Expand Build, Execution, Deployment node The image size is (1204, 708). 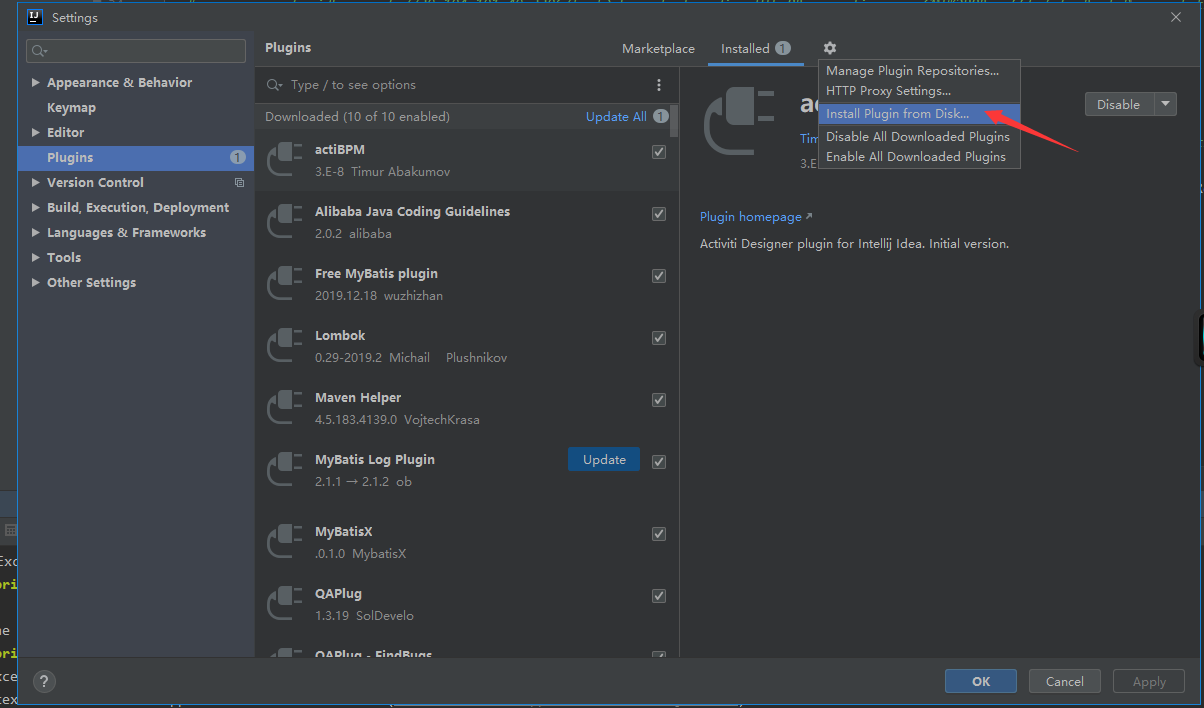coord(36,208)
